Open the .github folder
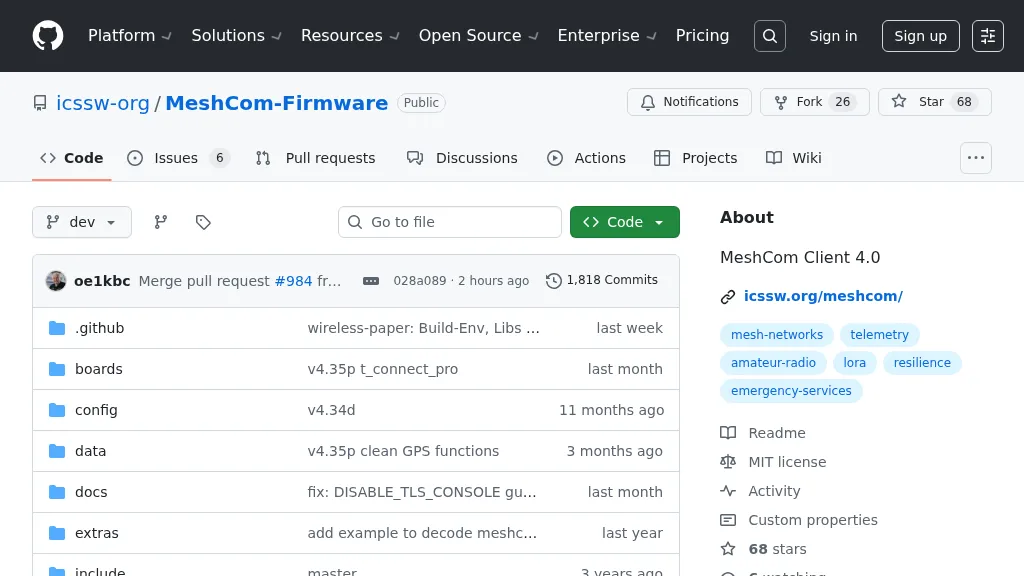The height and width of the screenshot is (576, 1024). [99, 328]
